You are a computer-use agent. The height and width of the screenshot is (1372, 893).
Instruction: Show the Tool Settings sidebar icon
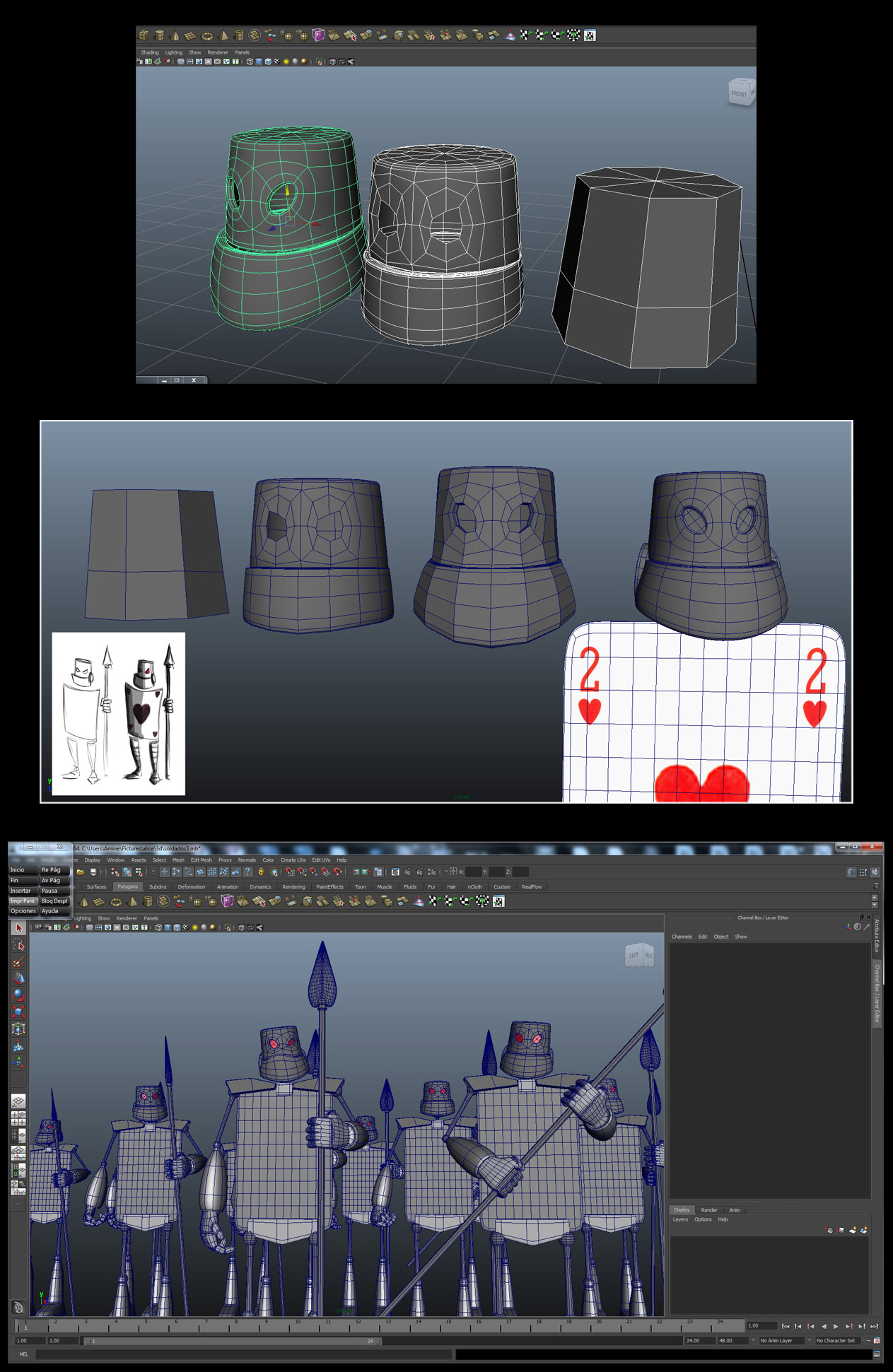(863, 872)
